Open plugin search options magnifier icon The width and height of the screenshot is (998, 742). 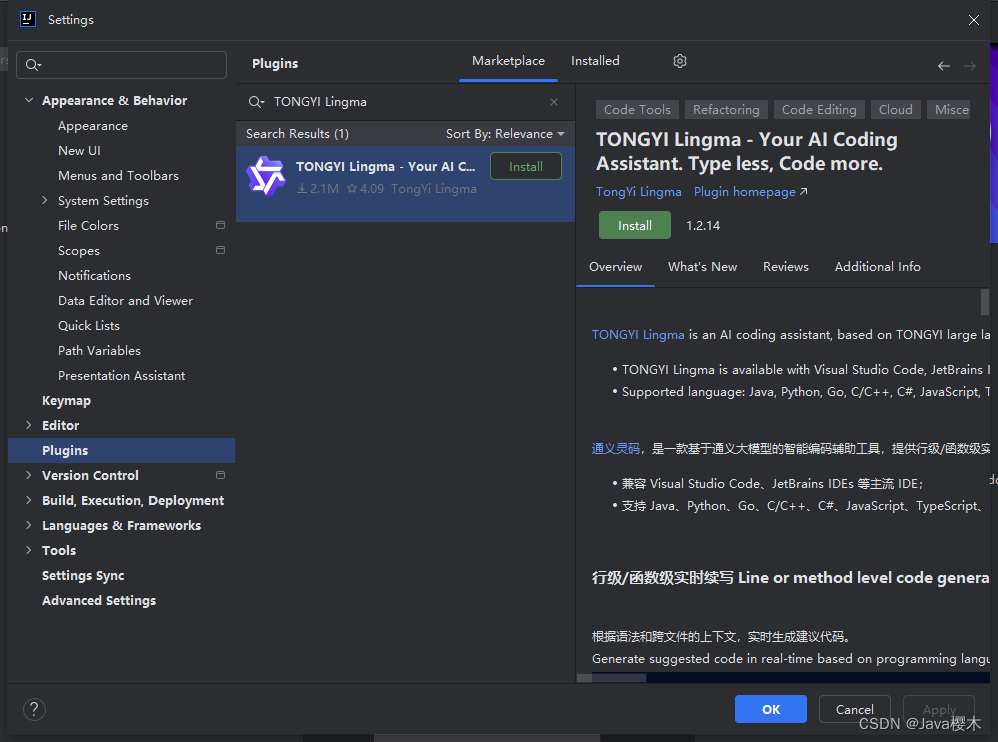[x=257, y=102]
